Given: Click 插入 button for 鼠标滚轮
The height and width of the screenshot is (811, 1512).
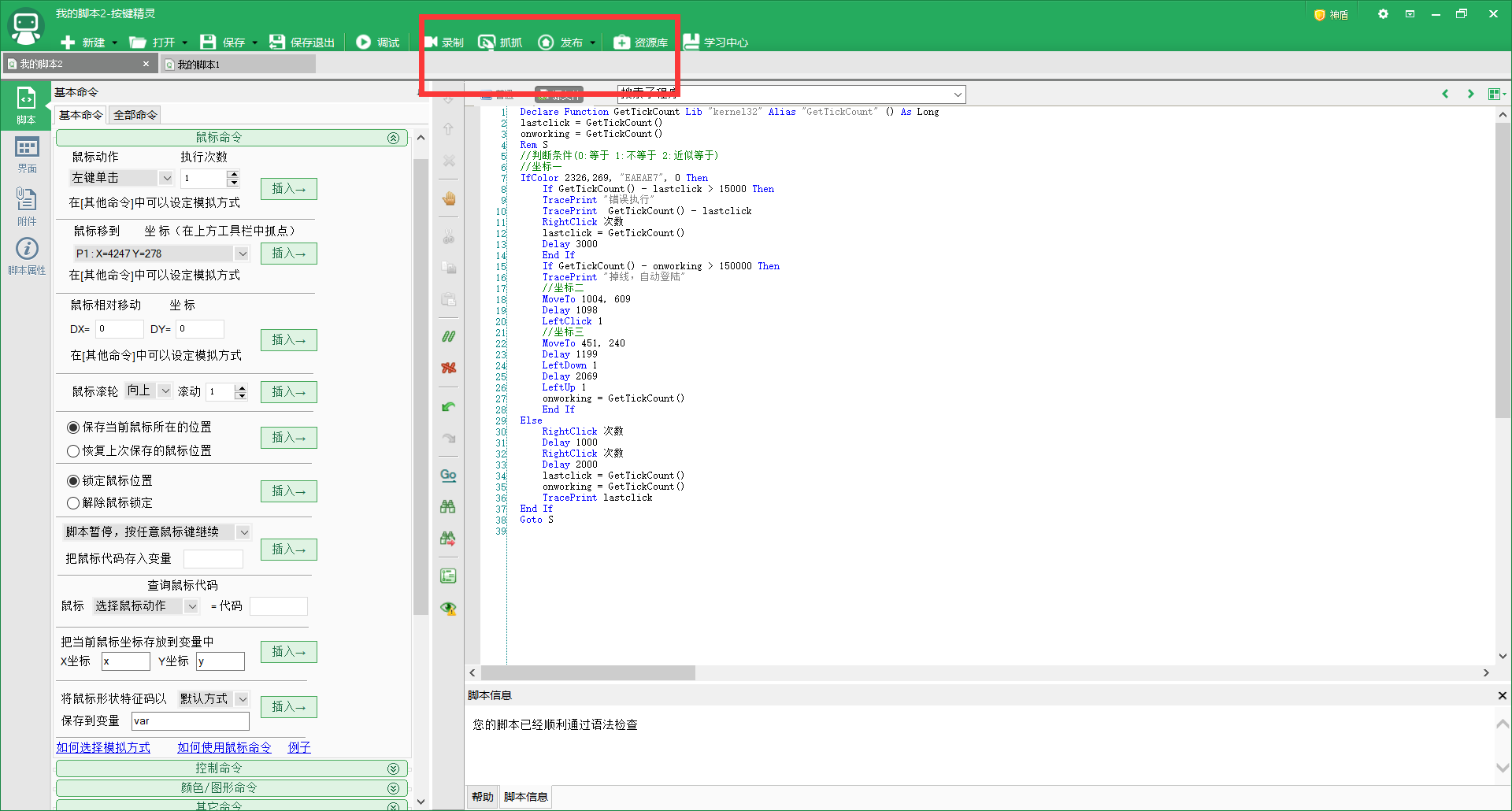Looking at the screenshot, I should (289, 392).
